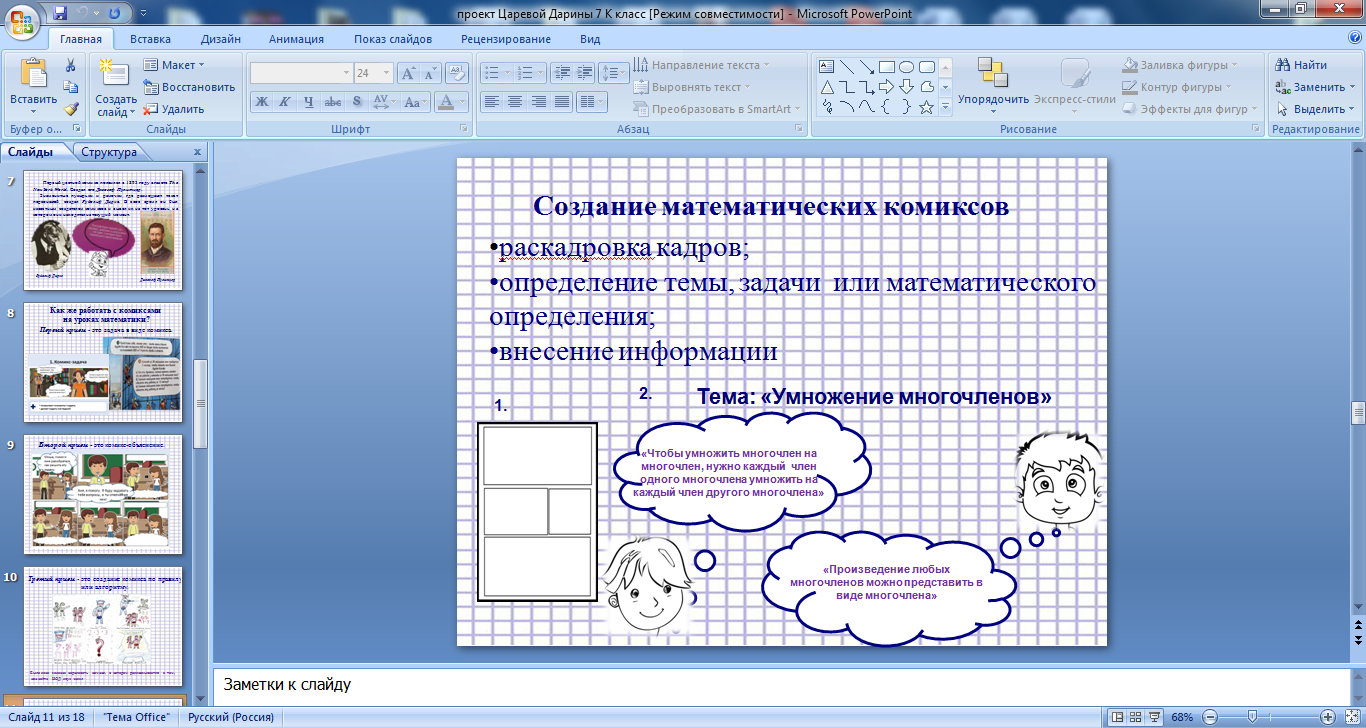Click the Заметки к слайду notes field
The height and width of the screenshot is (728, 1366).
780,685
